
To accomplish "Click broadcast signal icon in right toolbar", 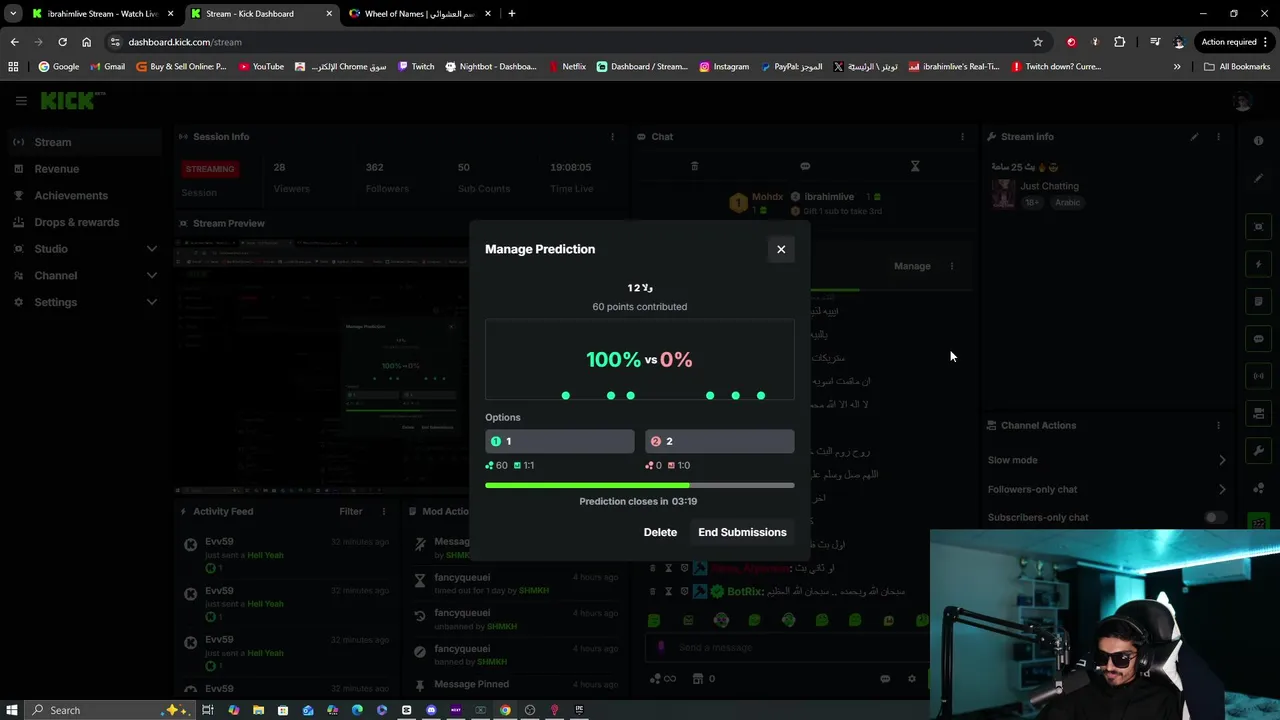I will (x=1259, y=376).
